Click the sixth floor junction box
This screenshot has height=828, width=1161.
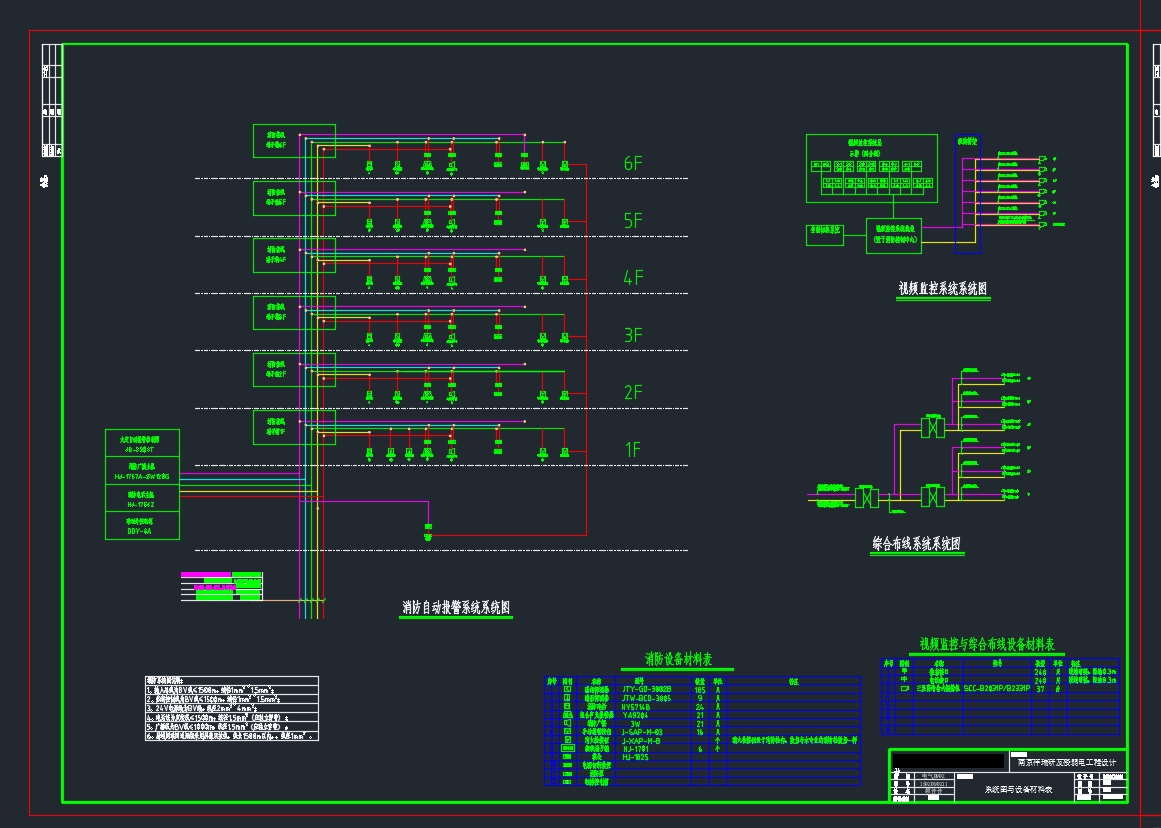click(293, 141)
